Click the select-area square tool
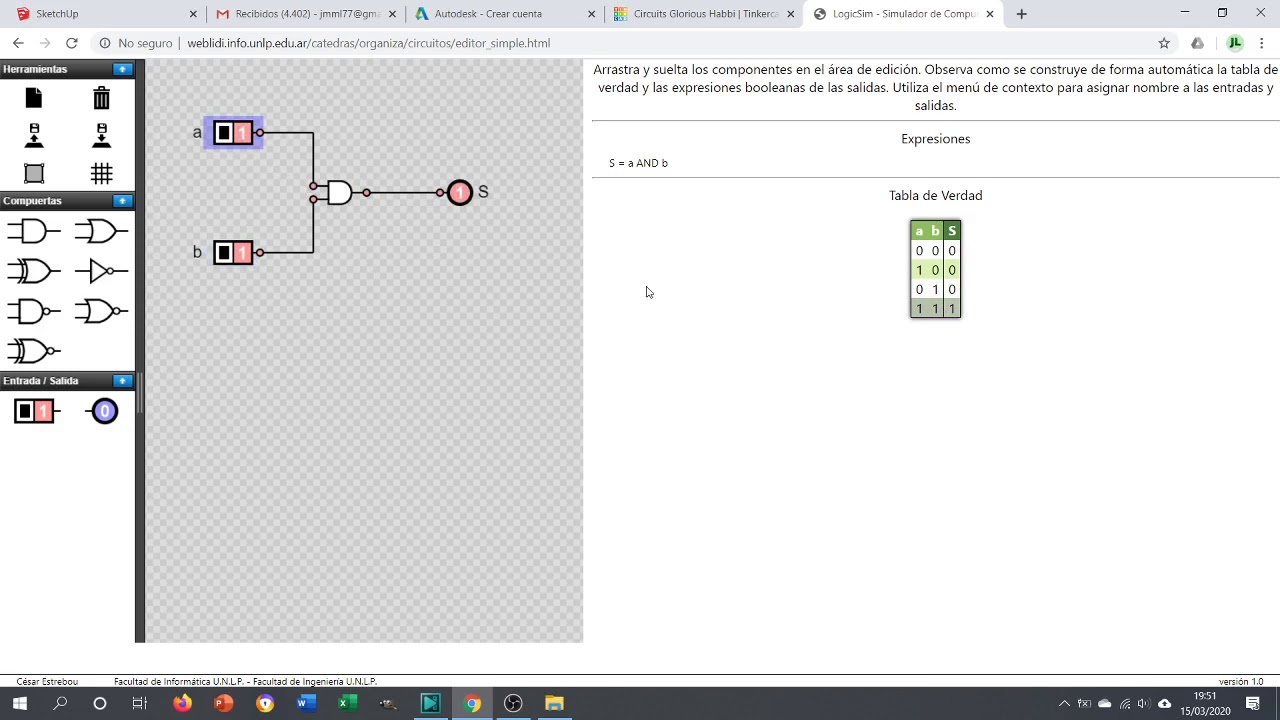 34,173
